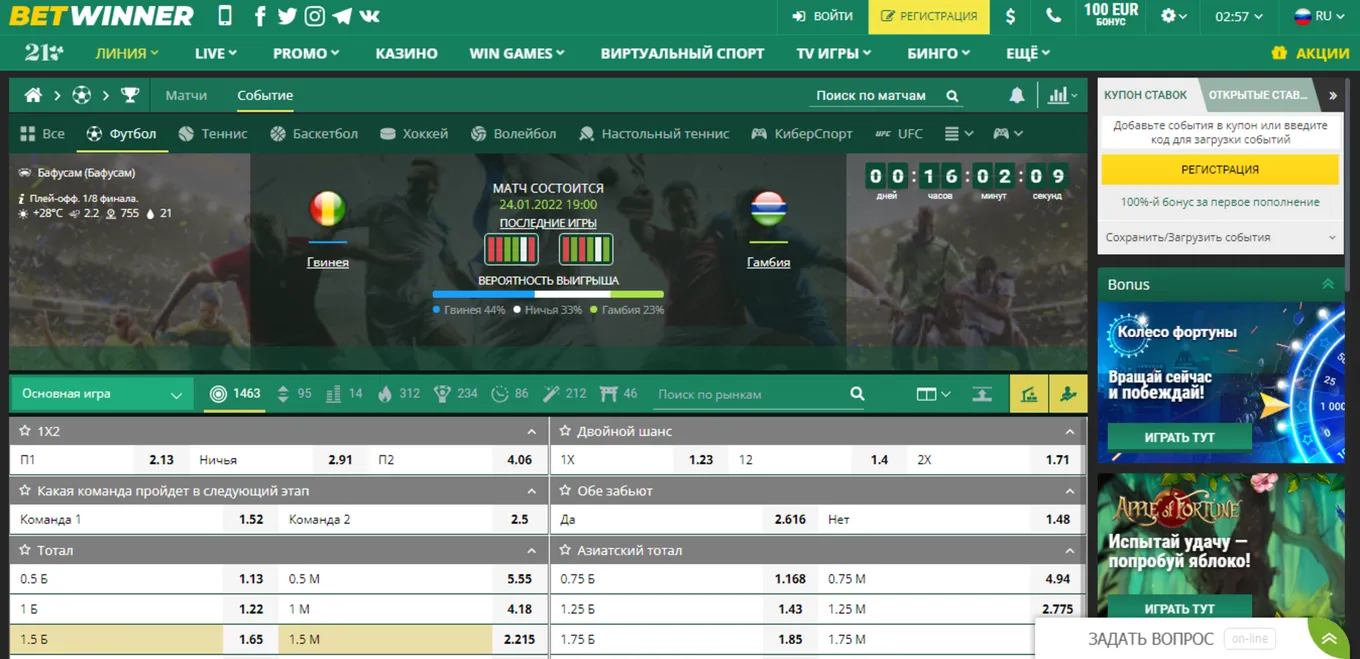This screenshot has height=659, width=1360.
Task: Open the 02:57 time dropdown
Action: tap(1238, 16)
